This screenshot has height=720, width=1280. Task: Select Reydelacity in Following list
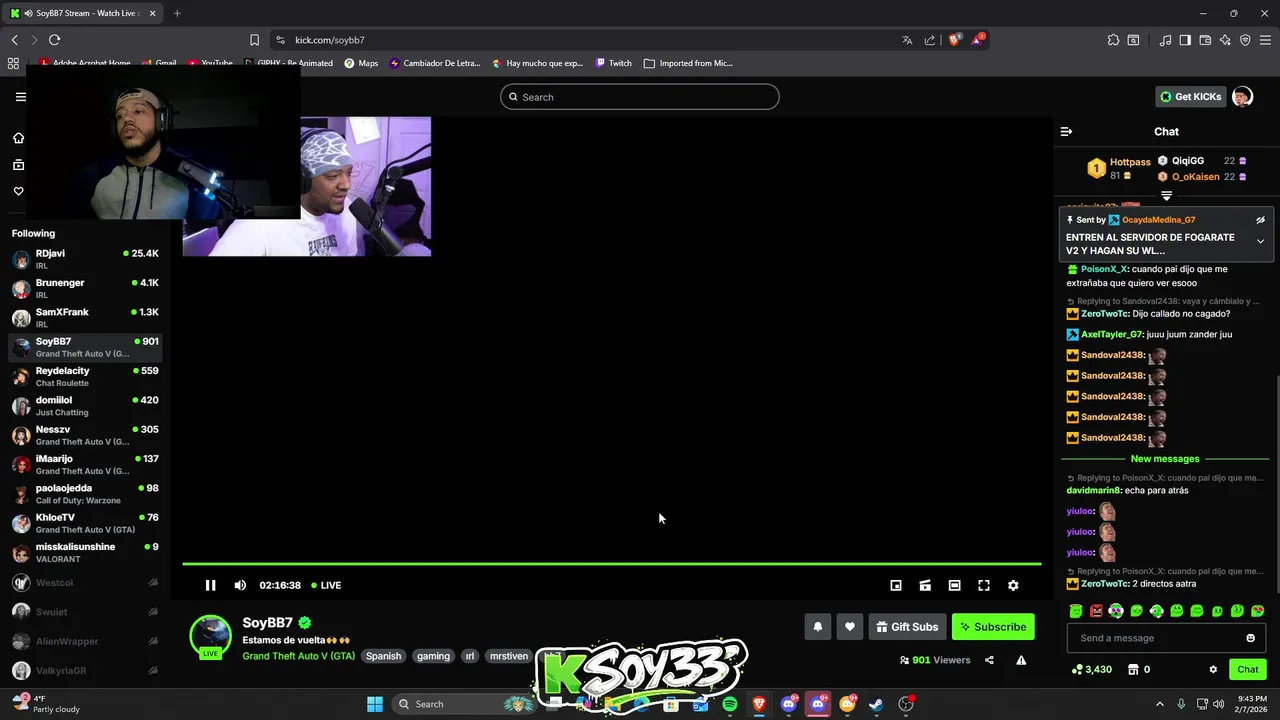tap(85, 376)
